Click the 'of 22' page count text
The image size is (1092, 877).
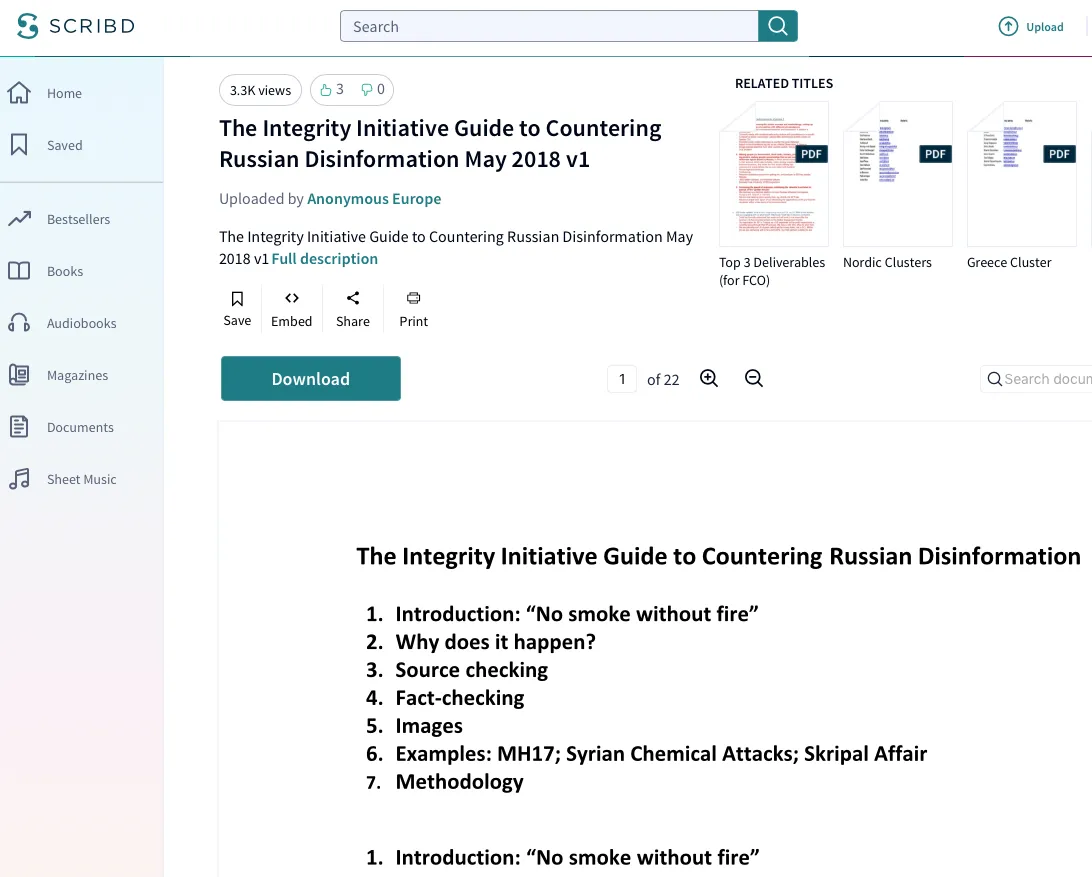[663, 380]
